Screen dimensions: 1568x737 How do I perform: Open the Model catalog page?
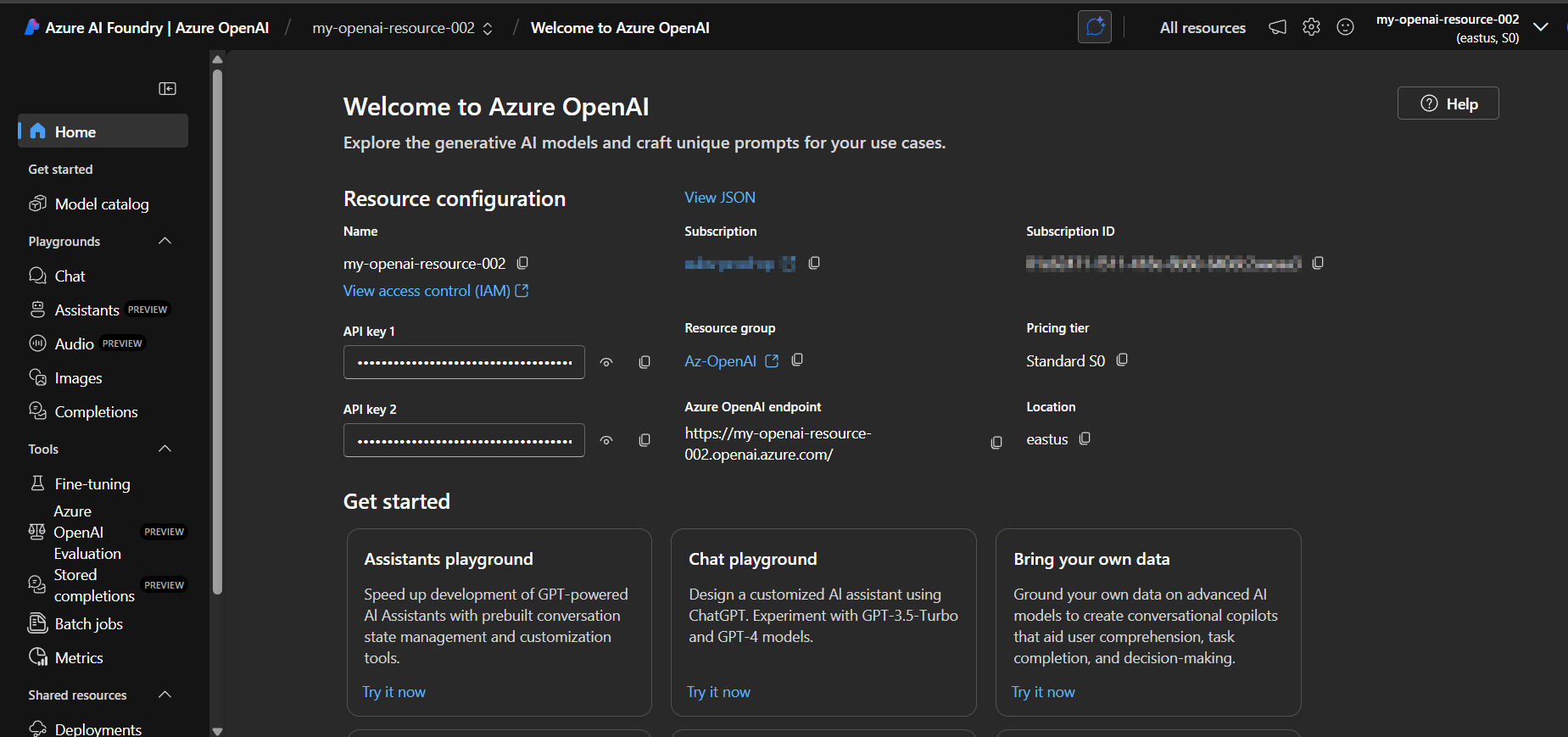pos(103,204)
